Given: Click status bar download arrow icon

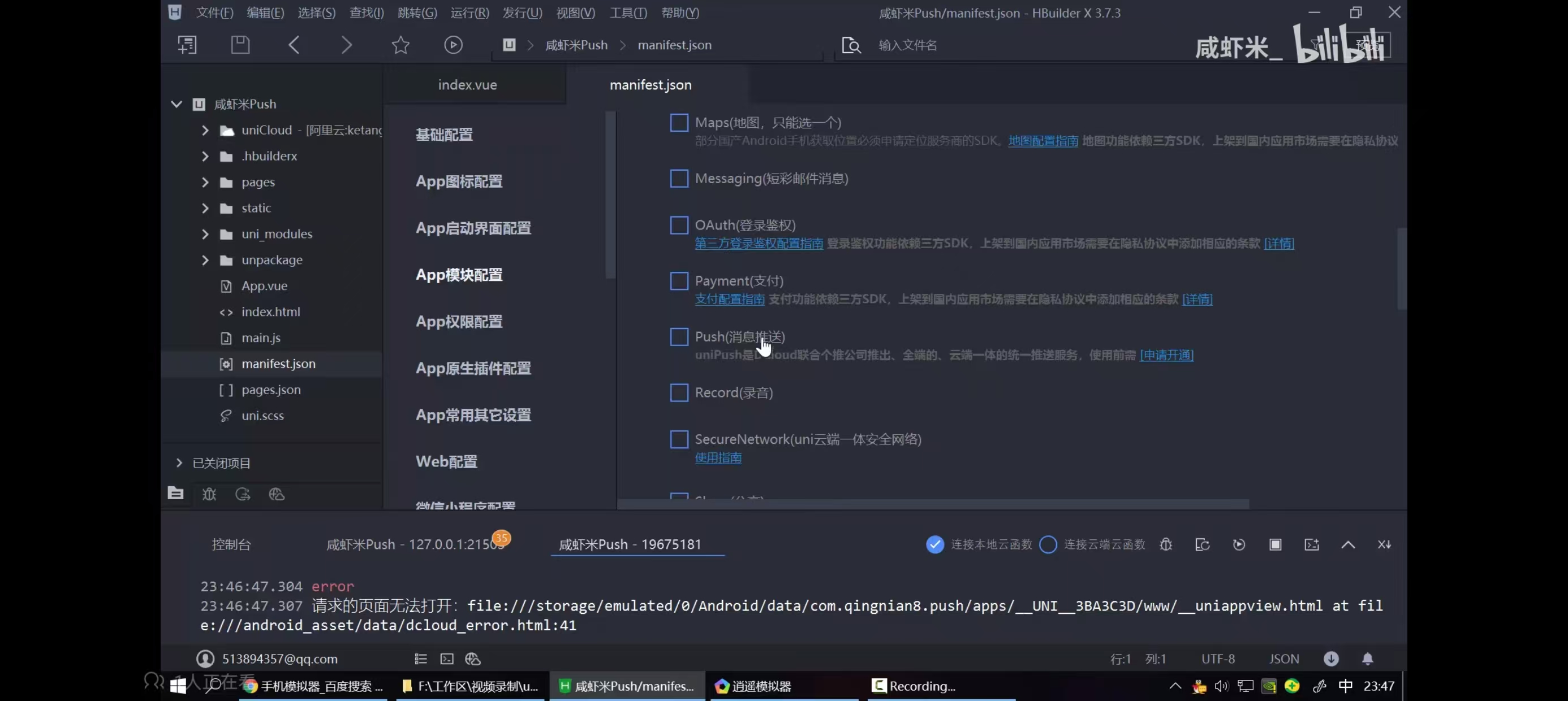Looking at the screenshot, I should [1331, 659].
